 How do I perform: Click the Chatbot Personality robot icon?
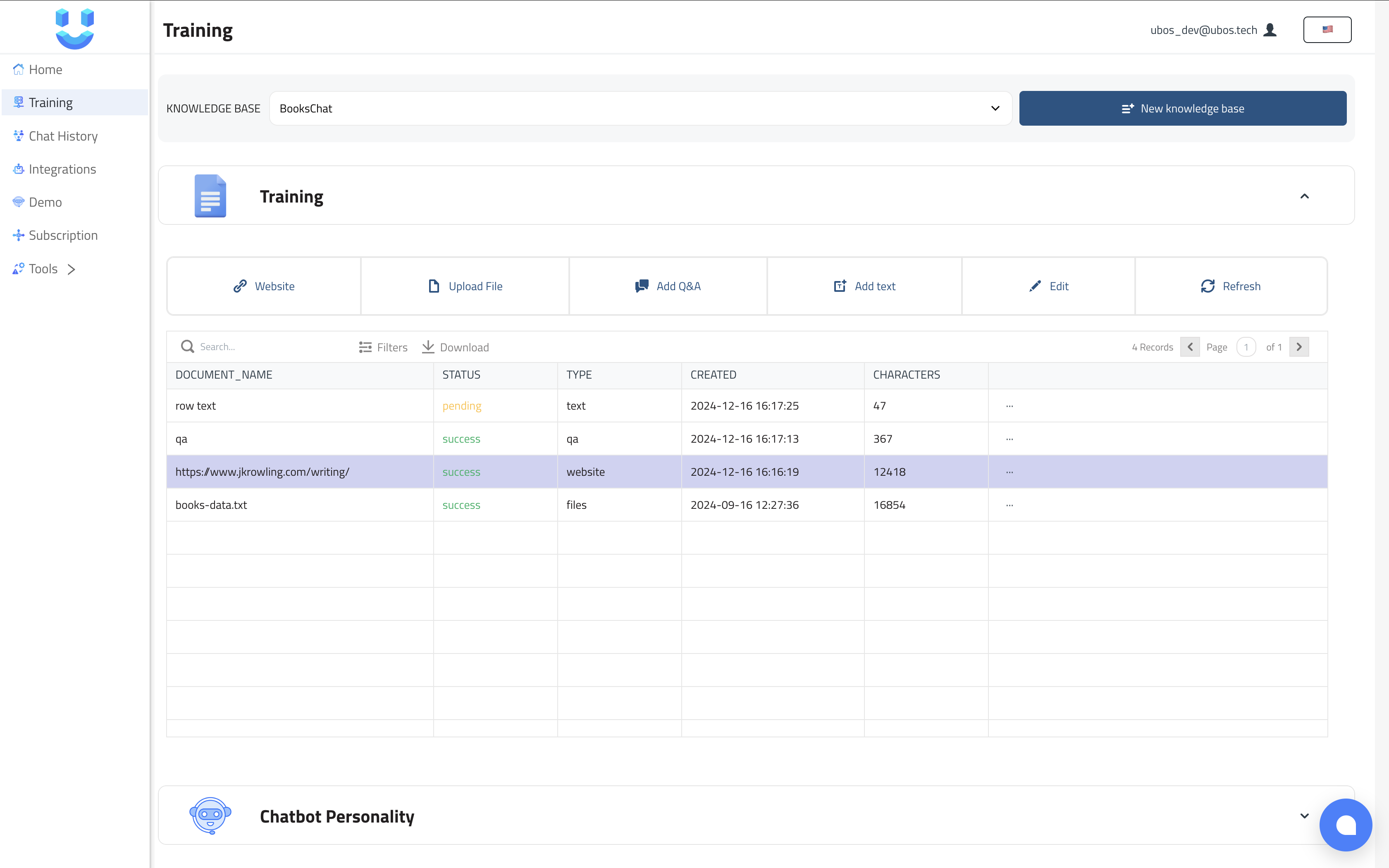tap(210, 816)
